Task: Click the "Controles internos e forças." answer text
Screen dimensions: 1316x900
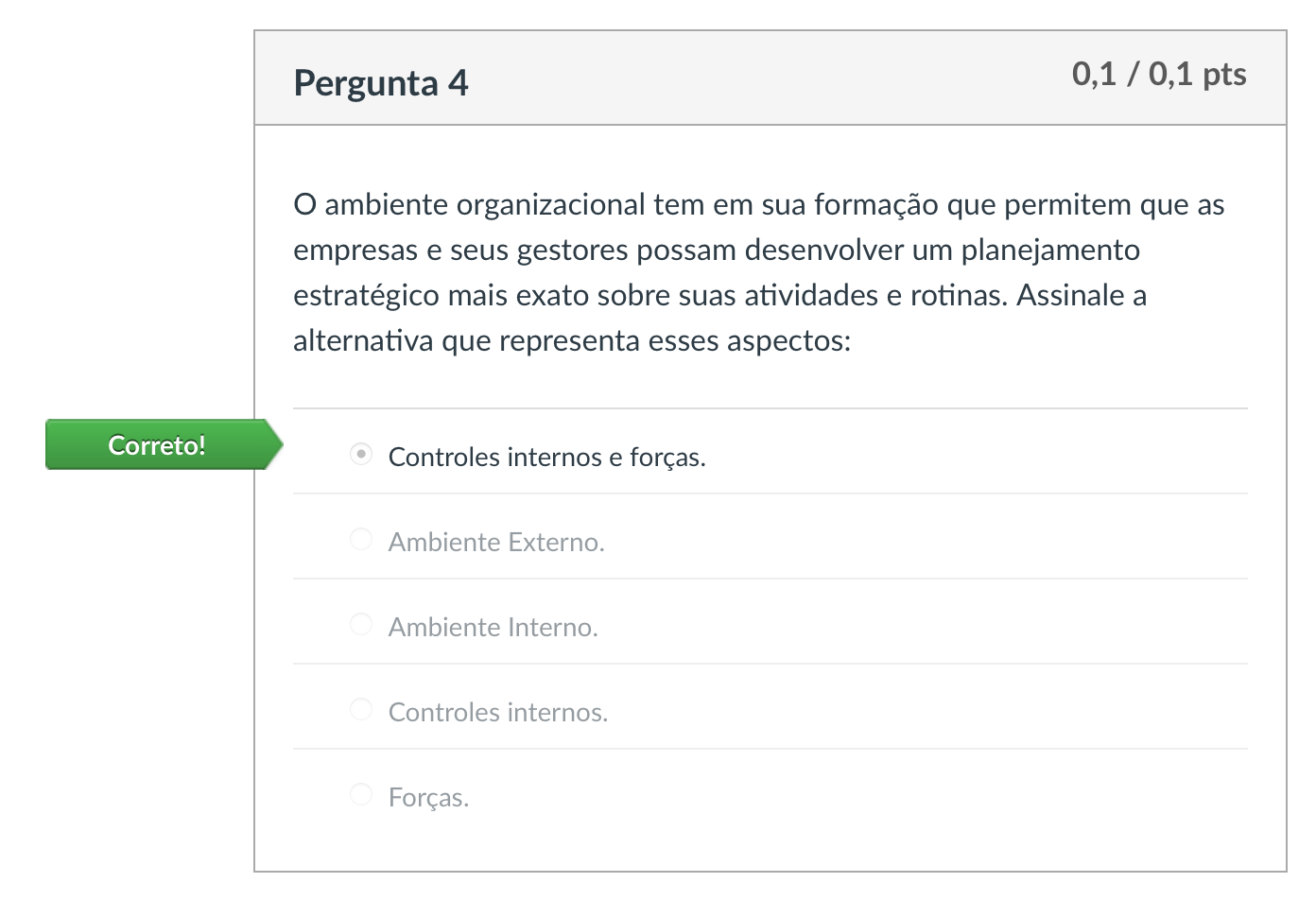Action: click(x=546, y=458)
